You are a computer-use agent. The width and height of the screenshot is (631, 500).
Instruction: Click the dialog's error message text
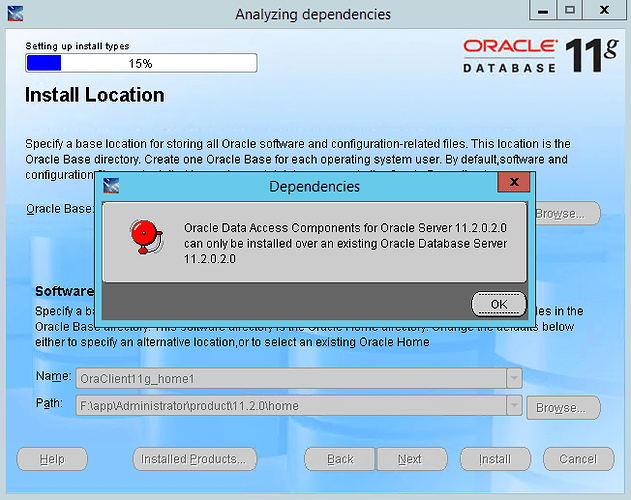[345, 243]
